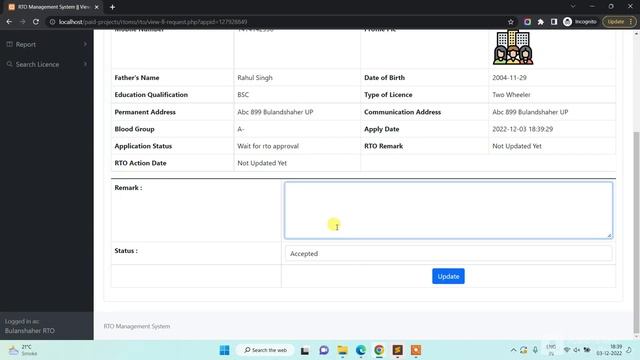This screenshot has width=640, height=360.
Task: Click the blue Update button
Action: point(448,276)
